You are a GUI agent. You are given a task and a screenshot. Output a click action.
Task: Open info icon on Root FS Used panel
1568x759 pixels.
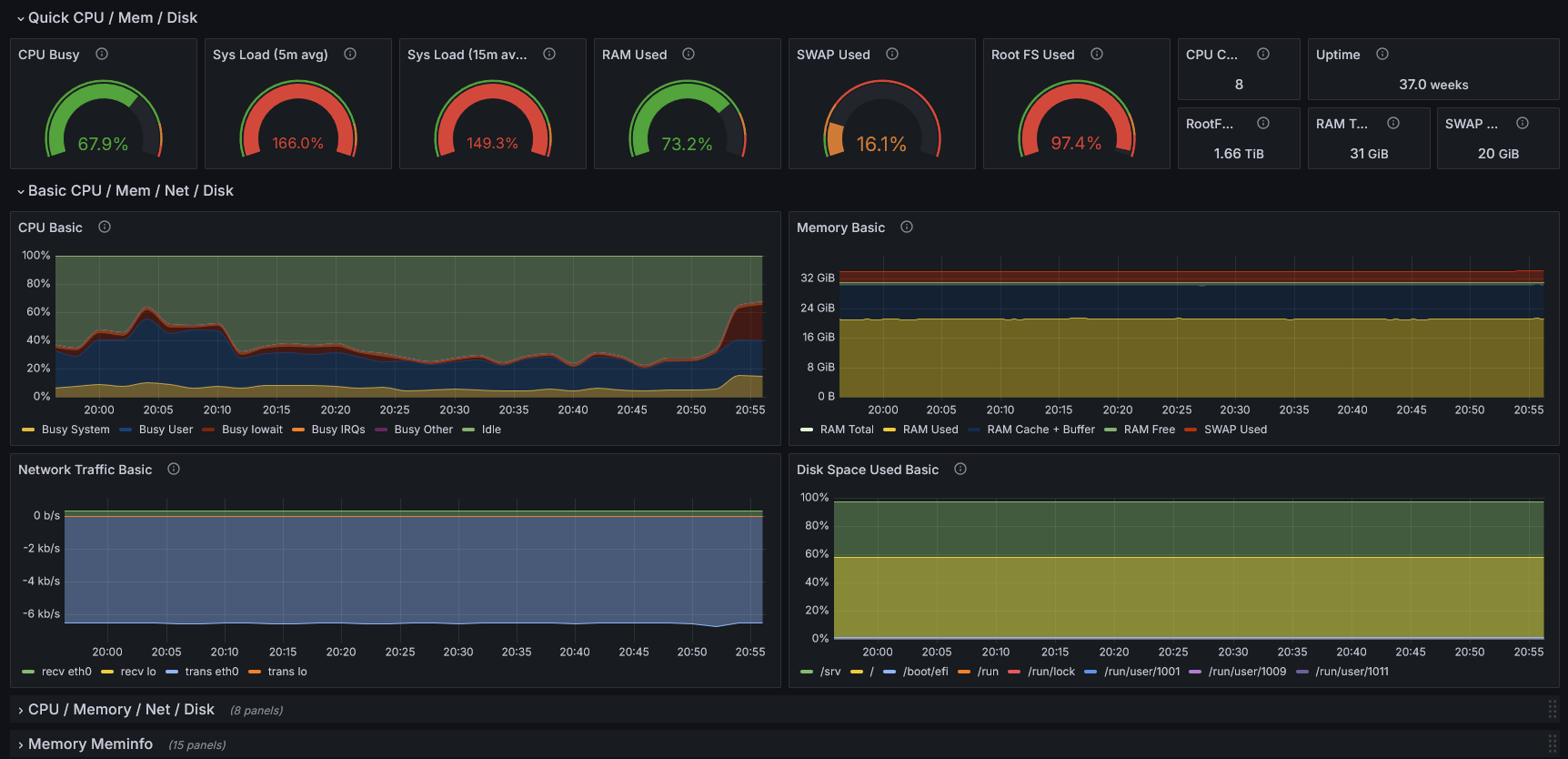click(1097, 54)
